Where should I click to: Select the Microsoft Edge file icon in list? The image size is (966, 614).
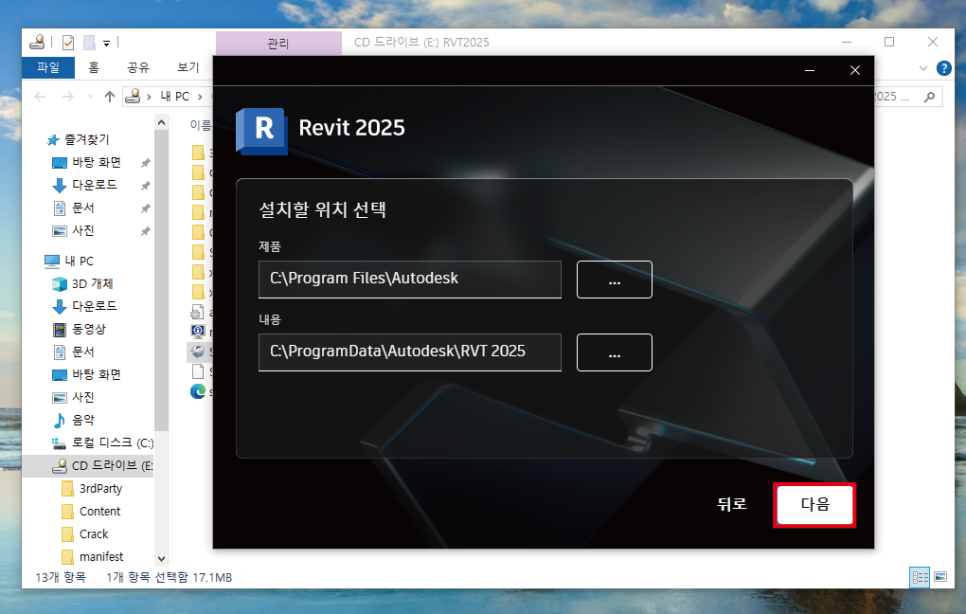tap(198, 391)
